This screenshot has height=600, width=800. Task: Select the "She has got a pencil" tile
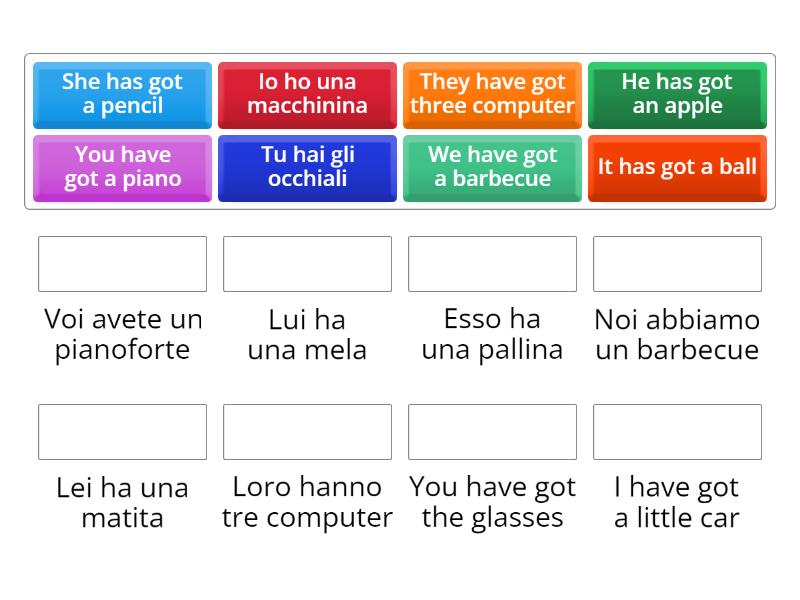click(121, 94)
